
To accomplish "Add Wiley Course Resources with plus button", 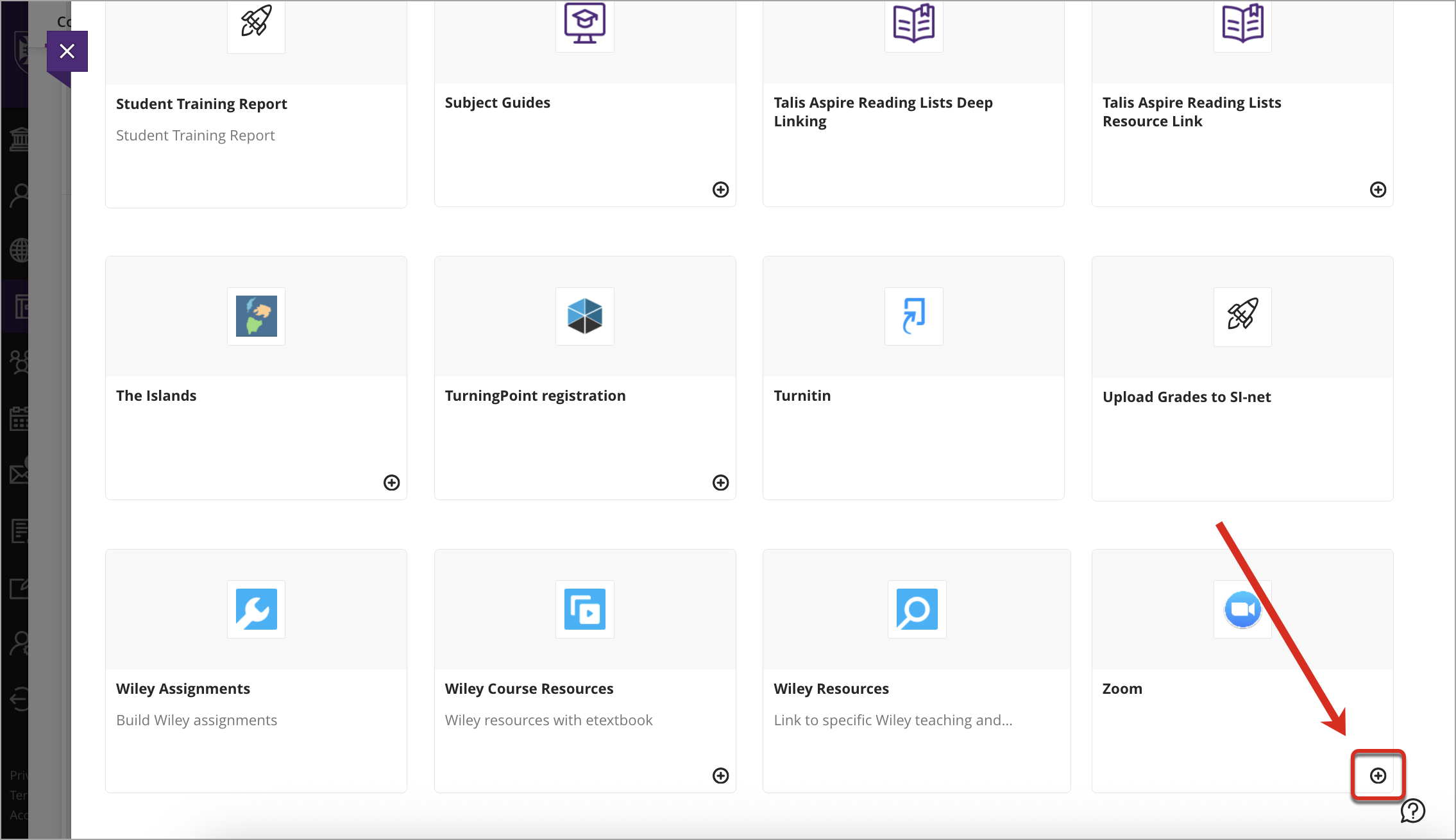I will [x=721, y=776].
